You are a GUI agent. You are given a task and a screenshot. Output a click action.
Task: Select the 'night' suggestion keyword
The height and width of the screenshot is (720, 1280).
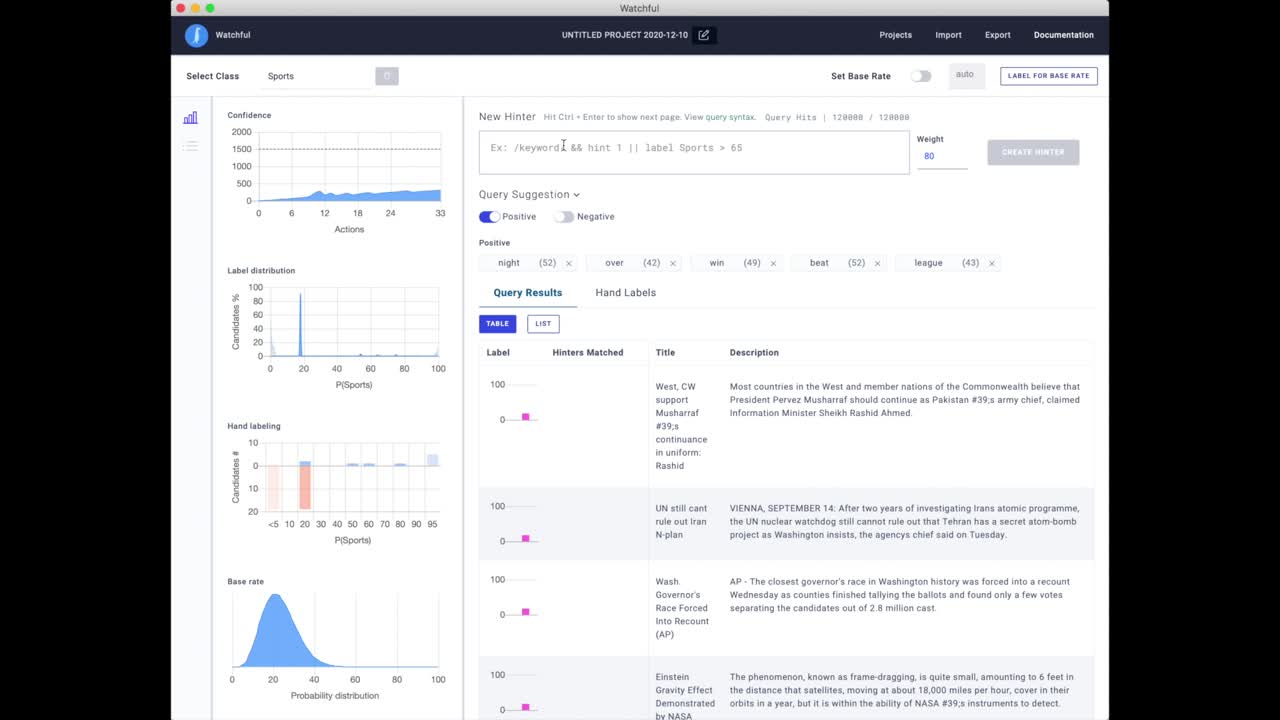point(509,263)
